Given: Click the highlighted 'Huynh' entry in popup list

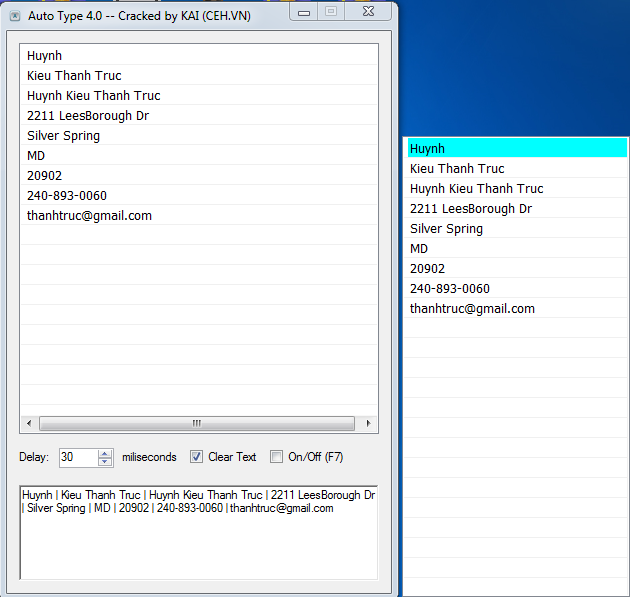Looking at the screenshot, I should pos(516,149).
